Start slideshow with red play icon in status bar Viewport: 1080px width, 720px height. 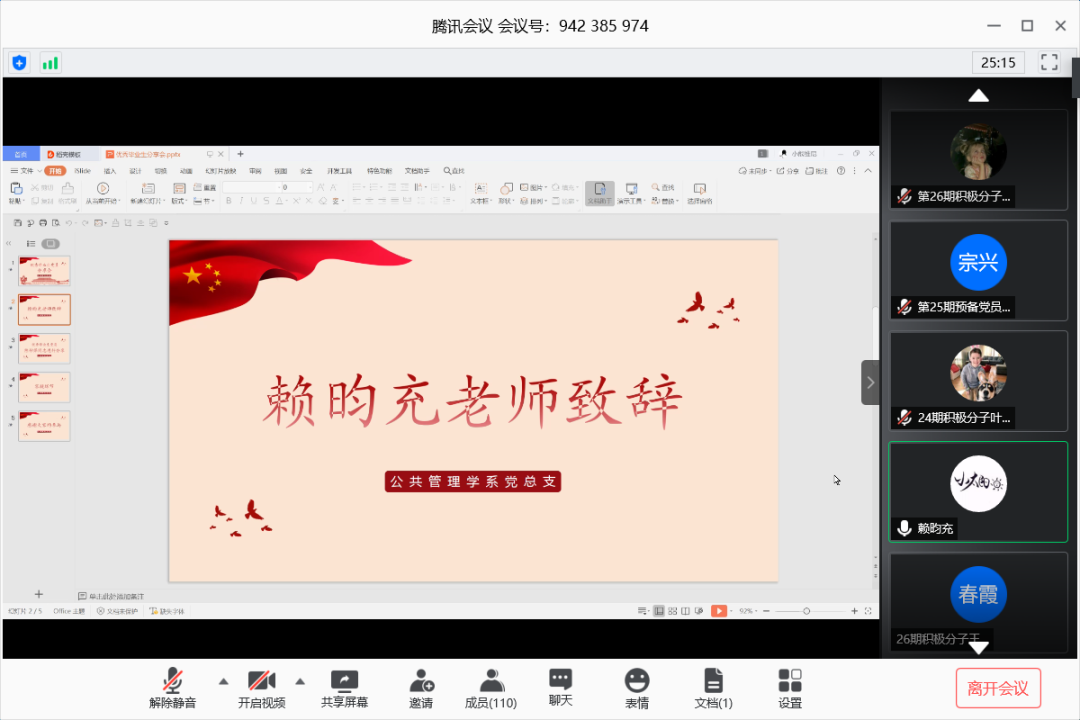(x=718, y=608)
